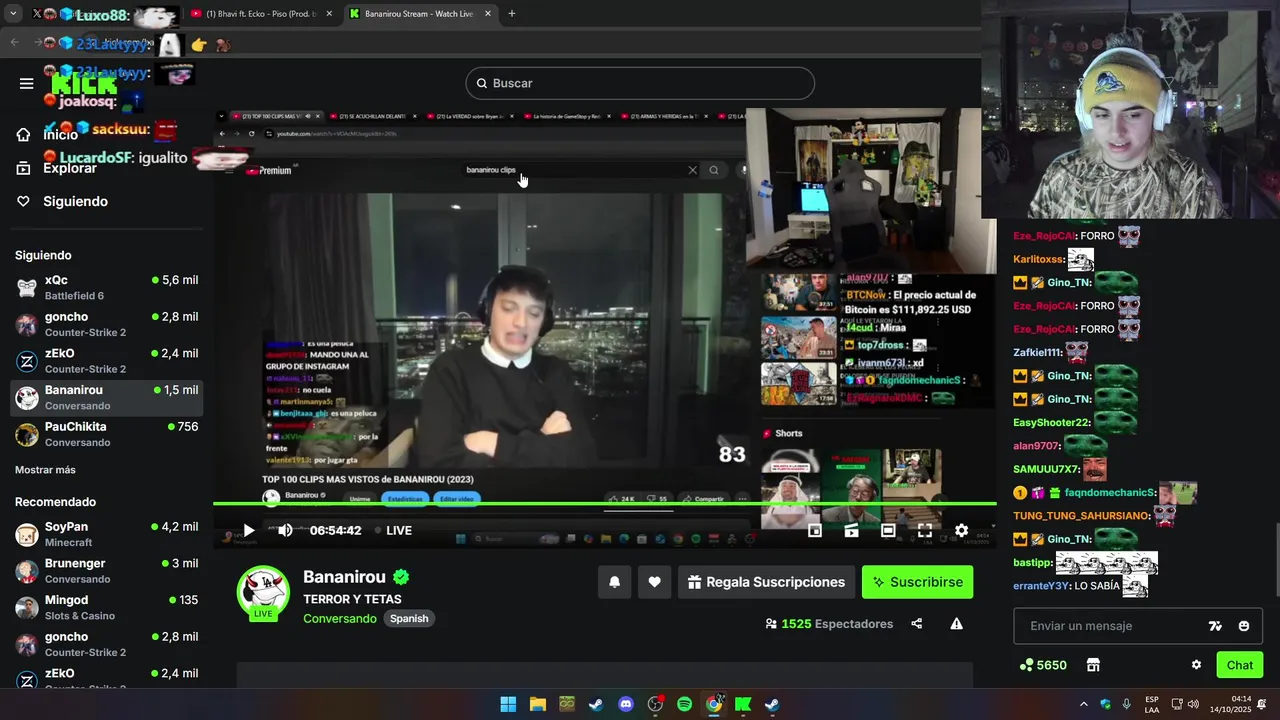This screenshot has height=720, width=1280.
Task: Open zEkO channel in Siguiendo list
Action: (107, 361)
